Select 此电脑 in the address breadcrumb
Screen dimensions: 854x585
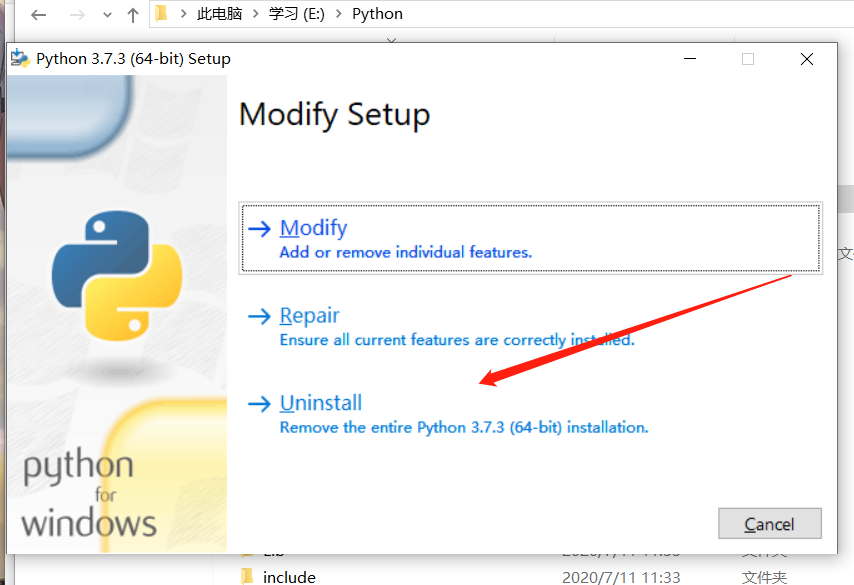(x=219, y=14)
